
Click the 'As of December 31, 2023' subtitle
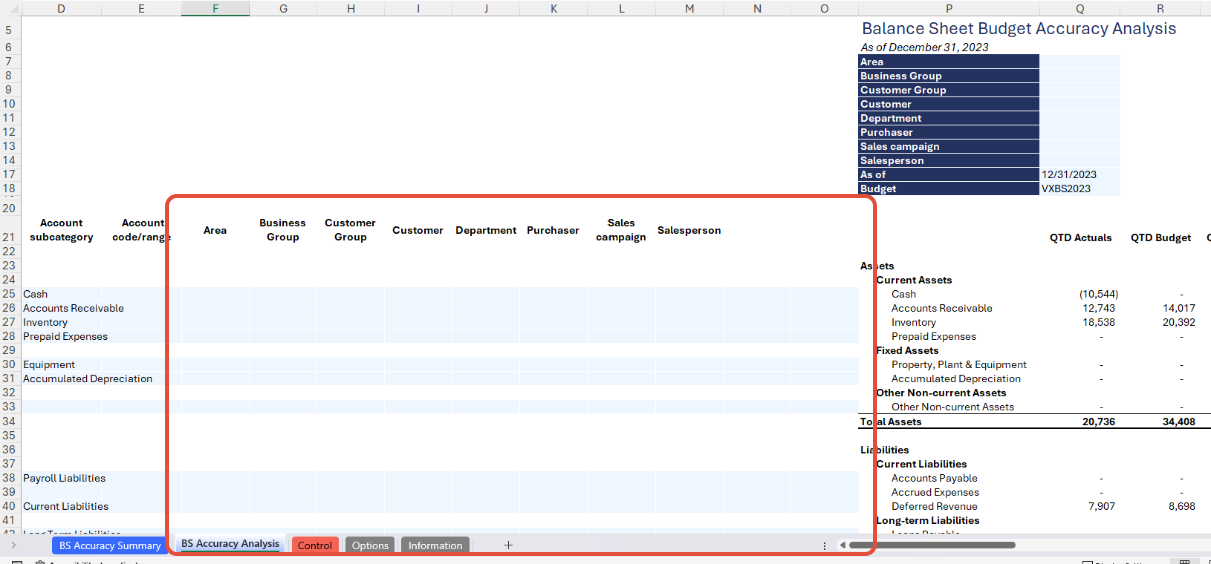(924, 47)
